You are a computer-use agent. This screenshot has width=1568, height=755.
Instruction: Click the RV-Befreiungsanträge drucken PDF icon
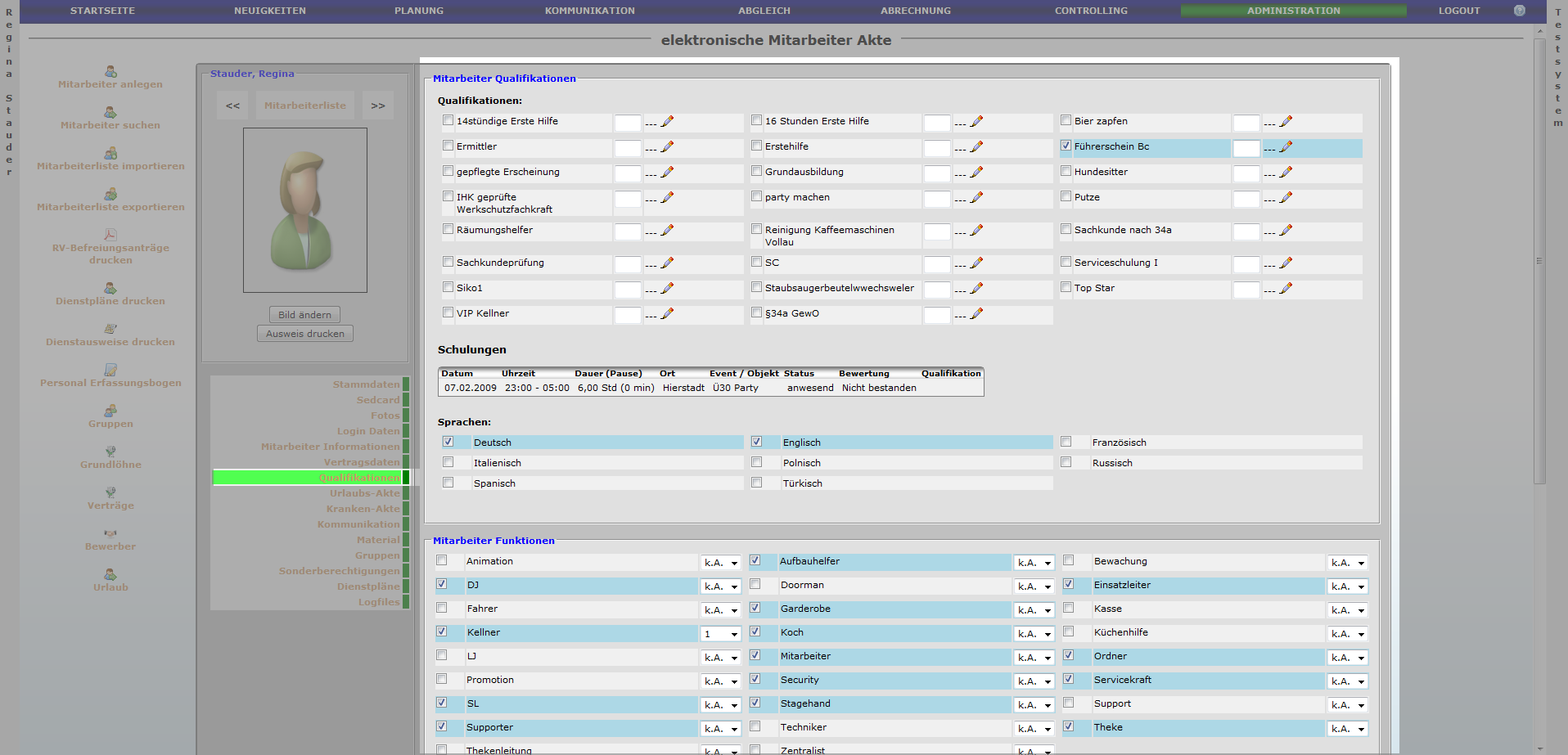pos(110,235)
